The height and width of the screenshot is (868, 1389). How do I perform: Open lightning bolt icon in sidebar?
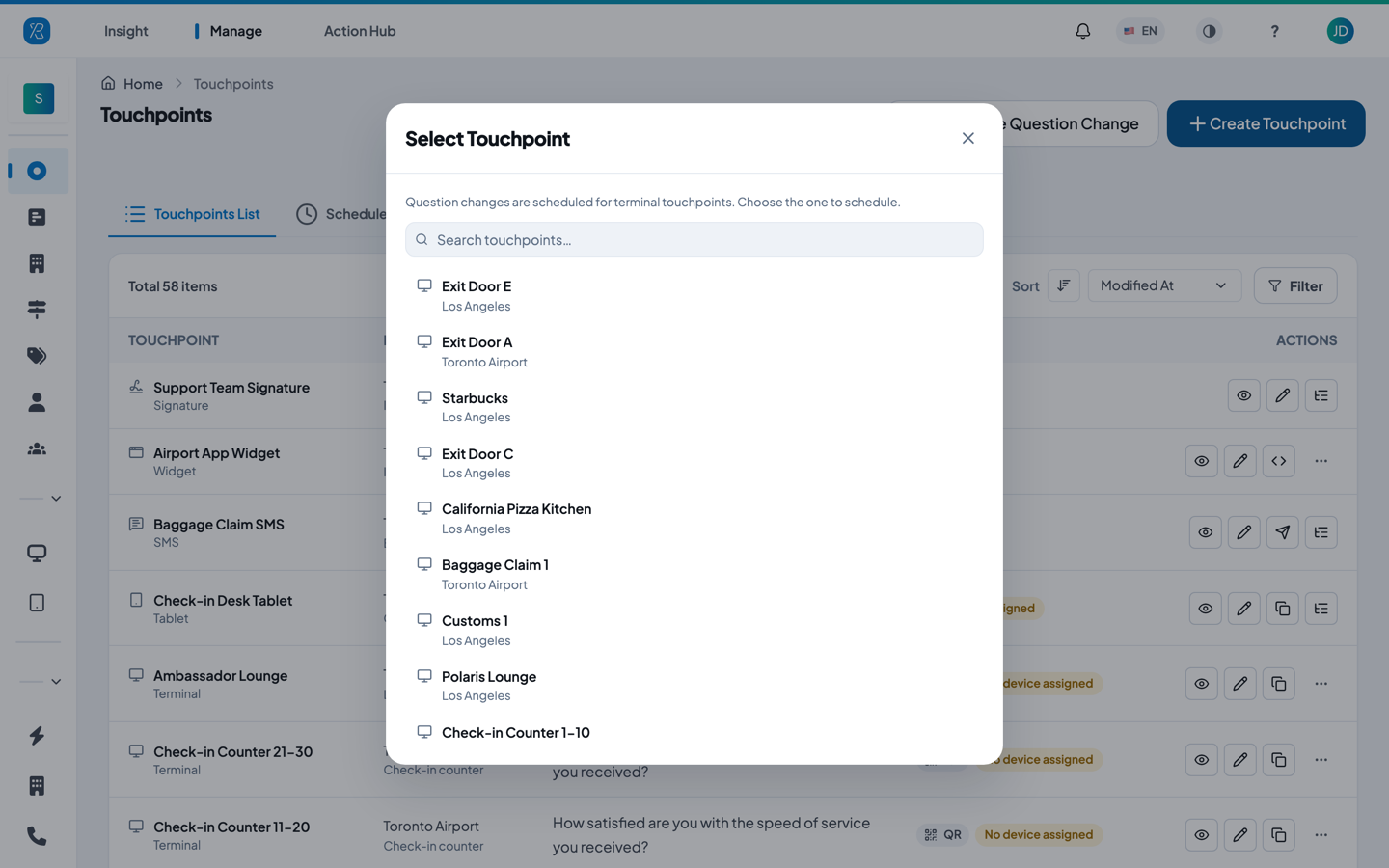[38, 736]
